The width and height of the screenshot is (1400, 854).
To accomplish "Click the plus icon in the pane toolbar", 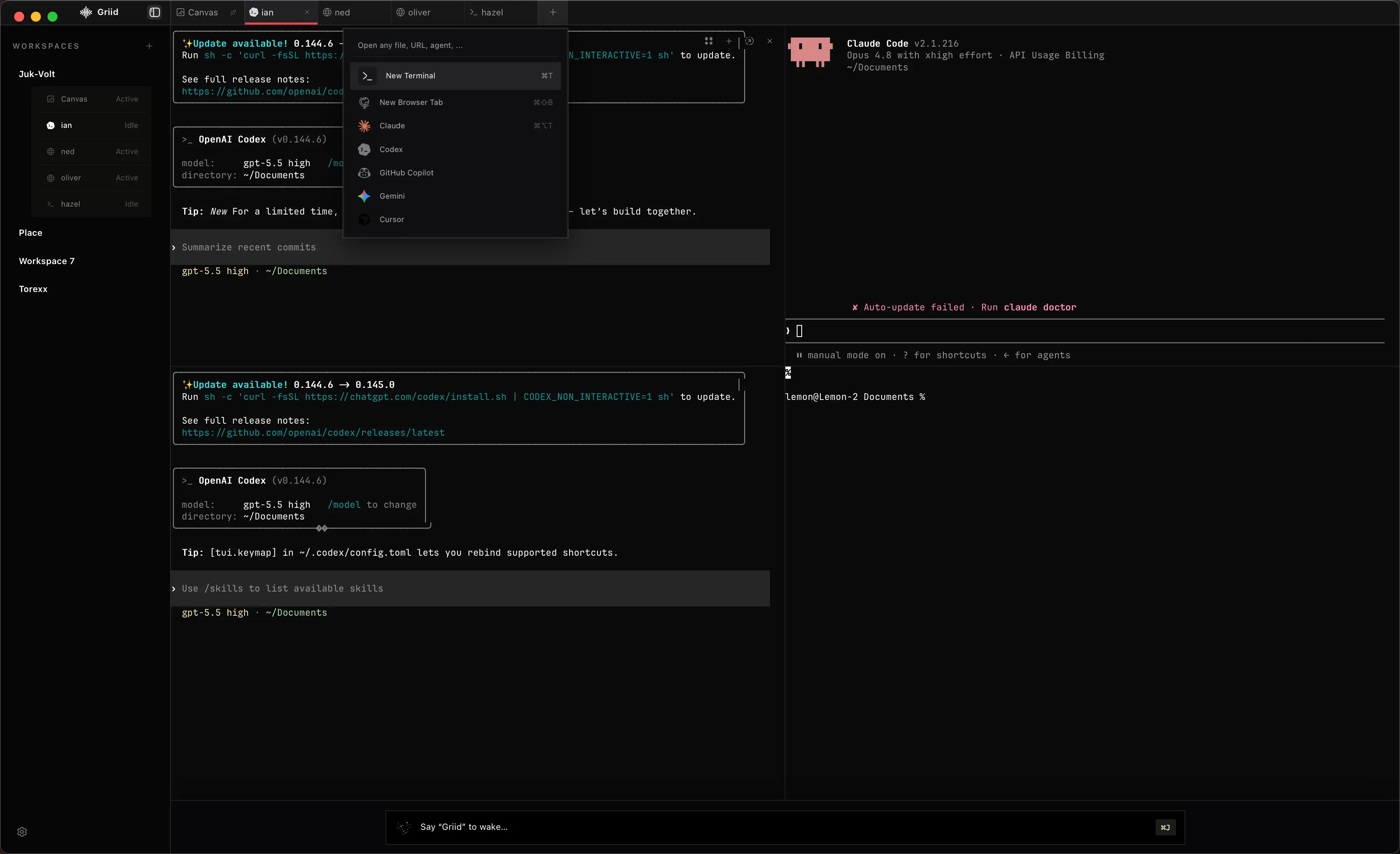I will tap(729, 41).
